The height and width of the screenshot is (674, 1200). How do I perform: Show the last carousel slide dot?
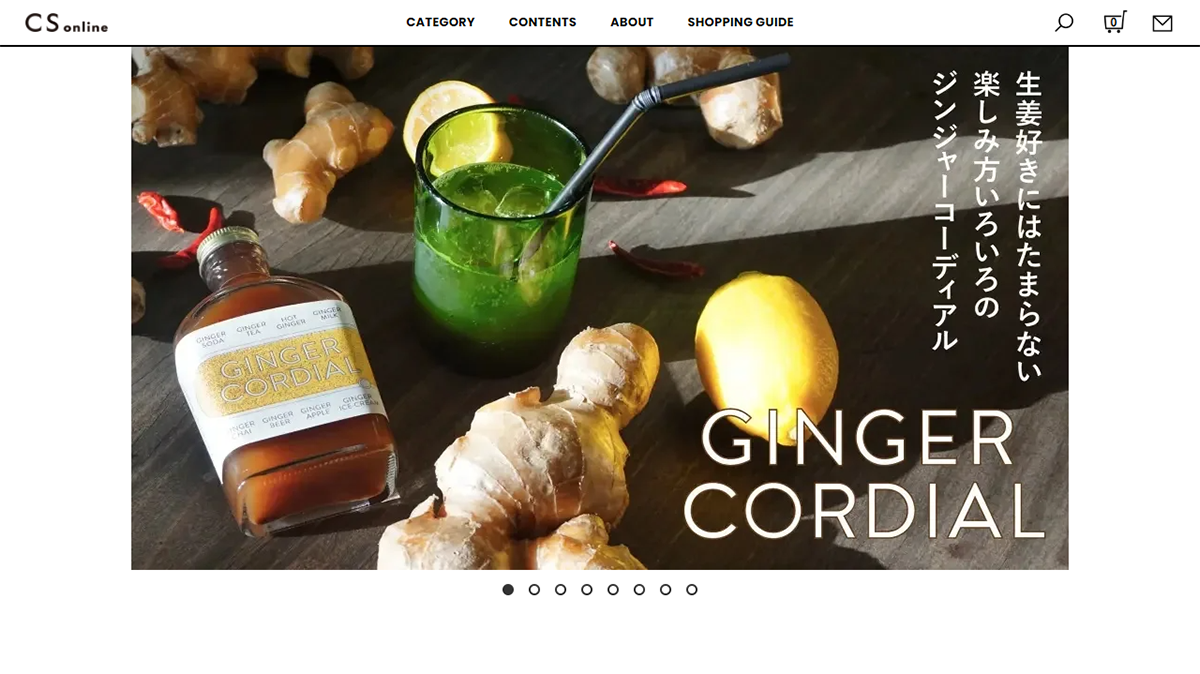point(691,590)
